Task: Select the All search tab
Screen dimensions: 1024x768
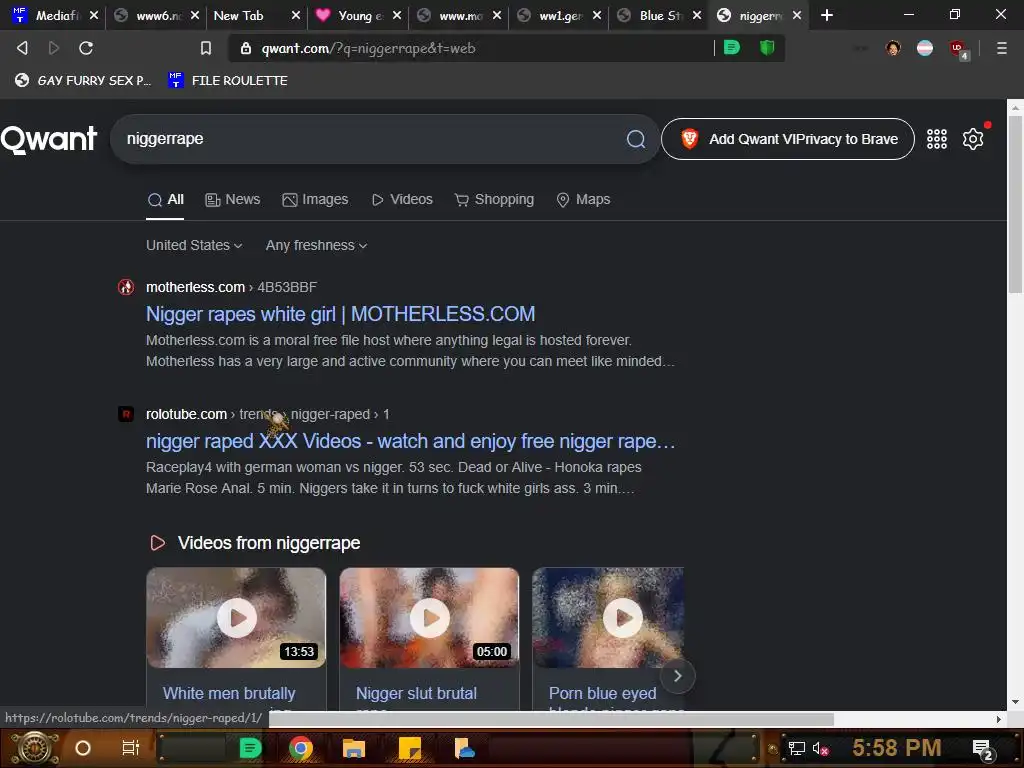Action: (x=165, y=200)
